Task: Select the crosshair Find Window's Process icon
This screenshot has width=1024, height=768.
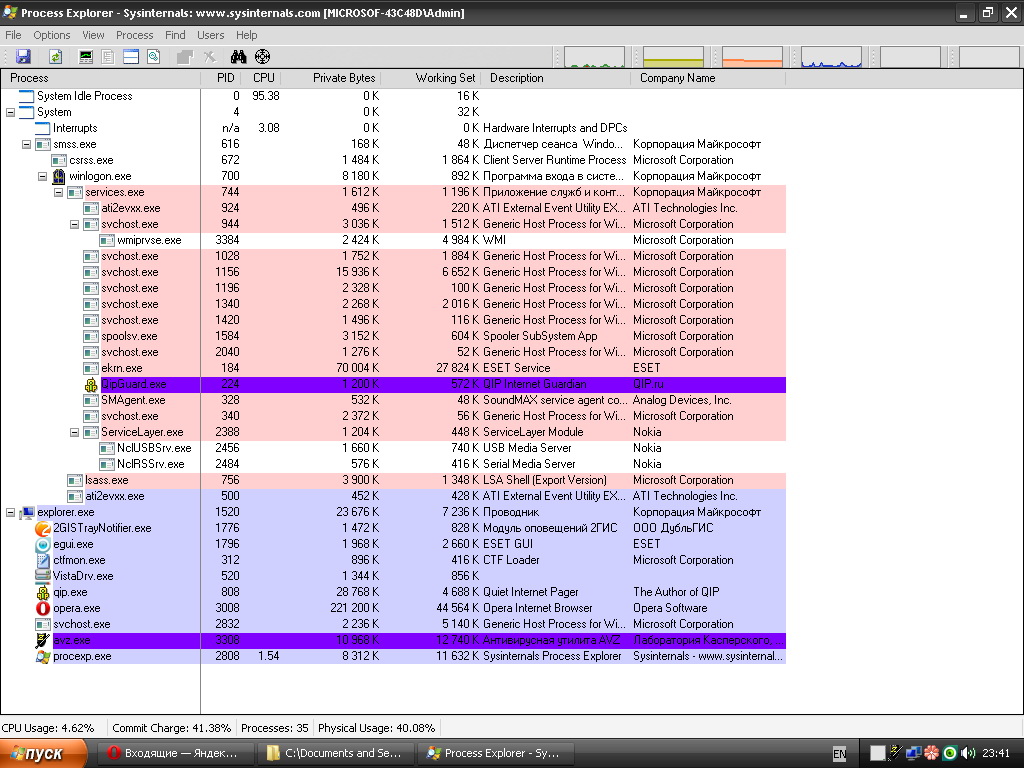Action: 262,57
